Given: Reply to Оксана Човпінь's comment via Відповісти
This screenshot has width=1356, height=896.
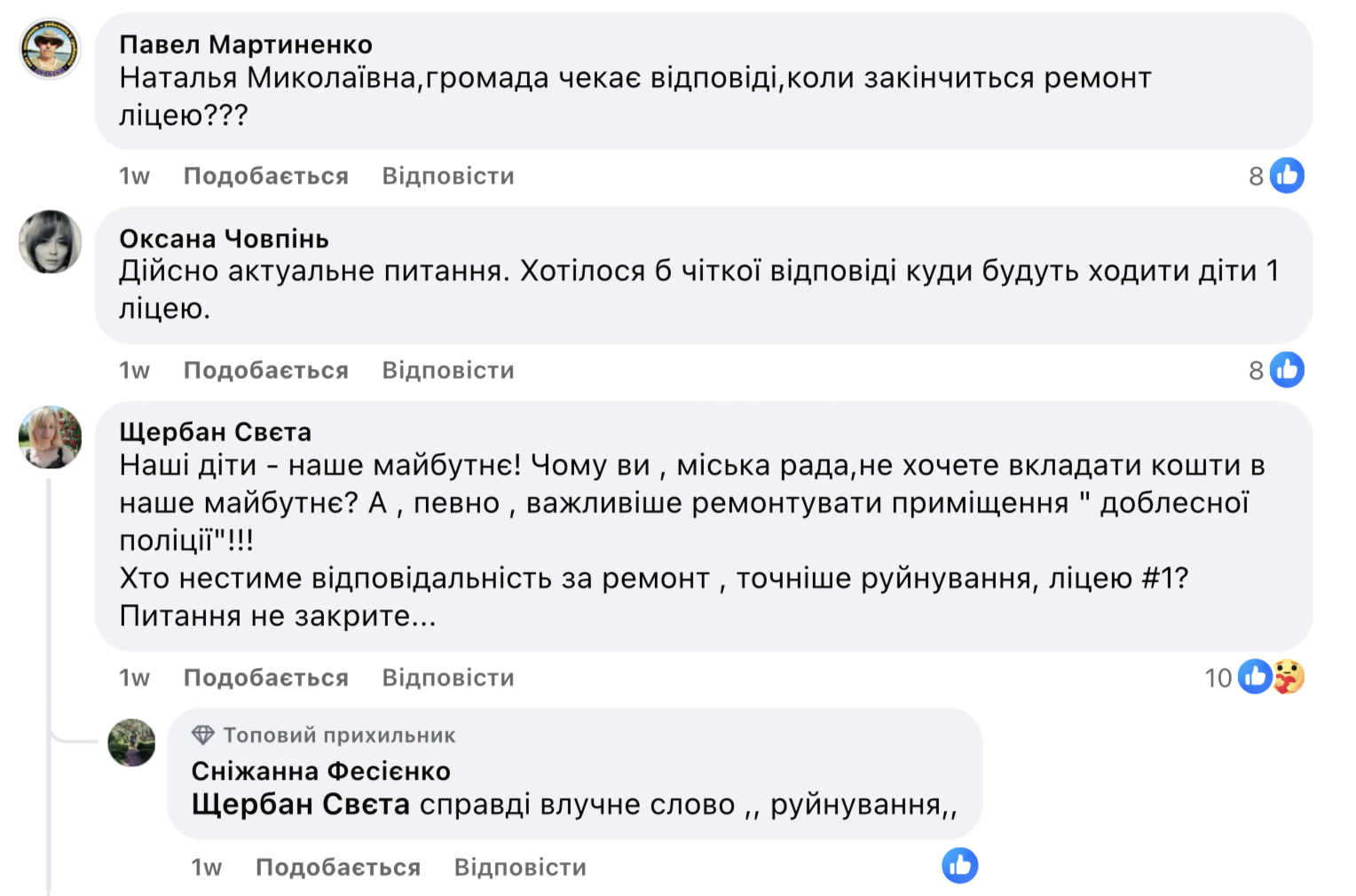Looking at the screenshot, I should [x=448, y=370].
